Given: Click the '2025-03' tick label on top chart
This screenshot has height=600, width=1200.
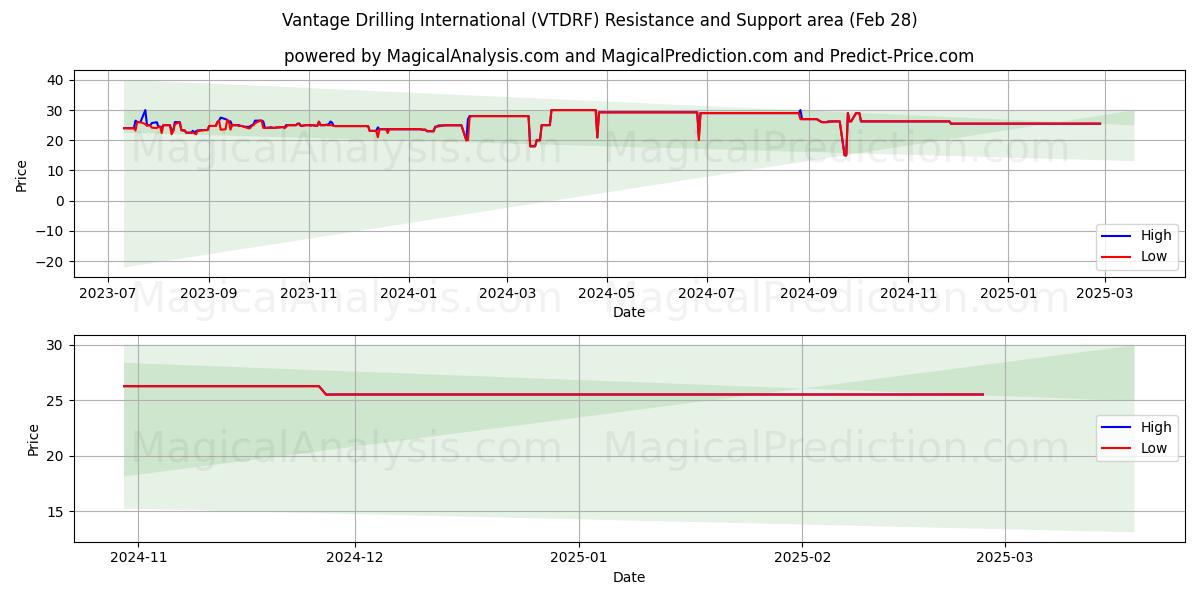Looking at the screenshot, I should [1104, 294].
